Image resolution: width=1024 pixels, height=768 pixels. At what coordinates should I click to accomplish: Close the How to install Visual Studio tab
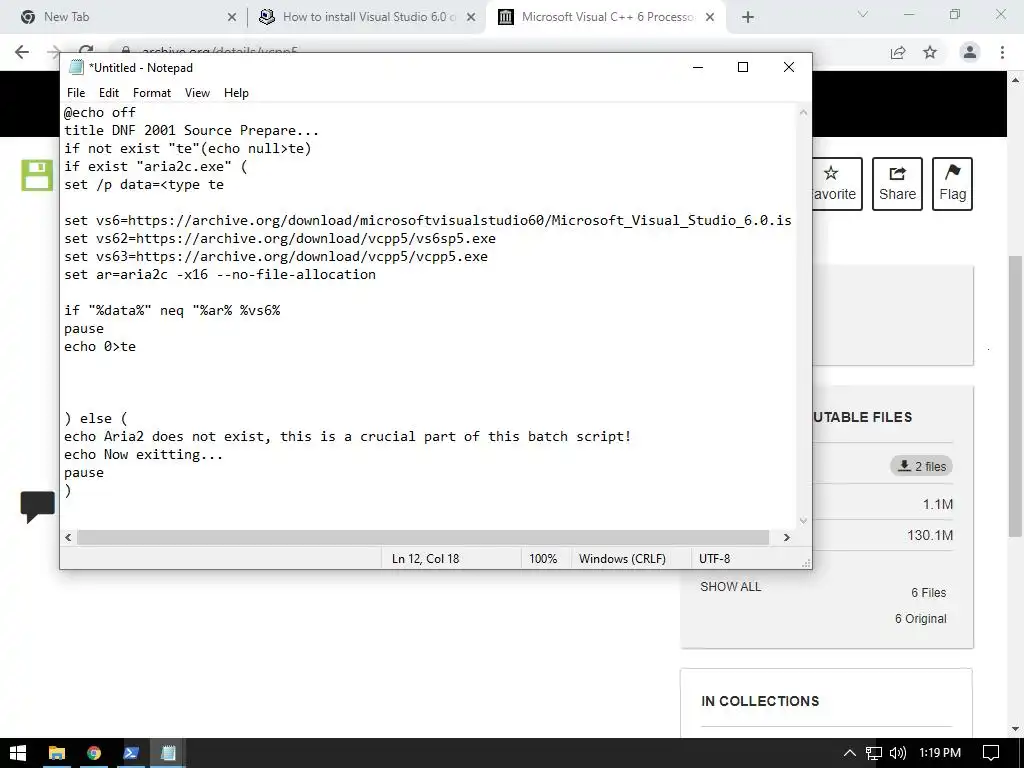tap(471, 18)
